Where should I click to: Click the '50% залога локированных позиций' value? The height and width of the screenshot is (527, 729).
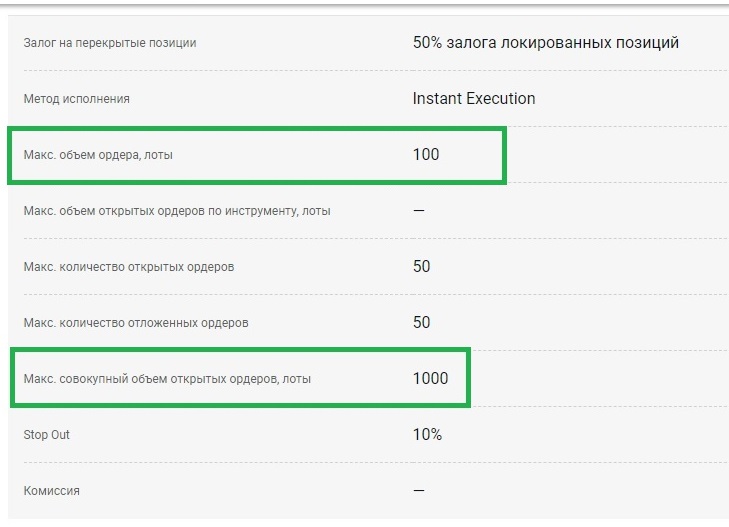point(545,43)
